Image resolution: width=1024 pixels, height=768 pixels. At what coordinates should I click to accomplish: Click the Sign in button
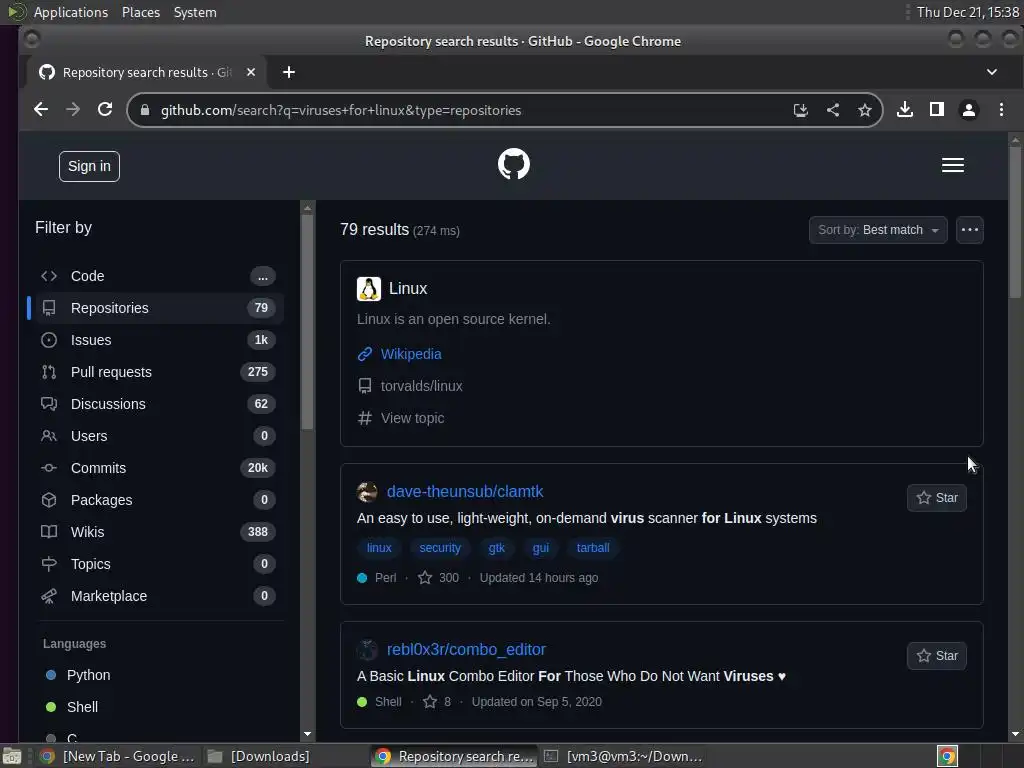click(89, 167)
